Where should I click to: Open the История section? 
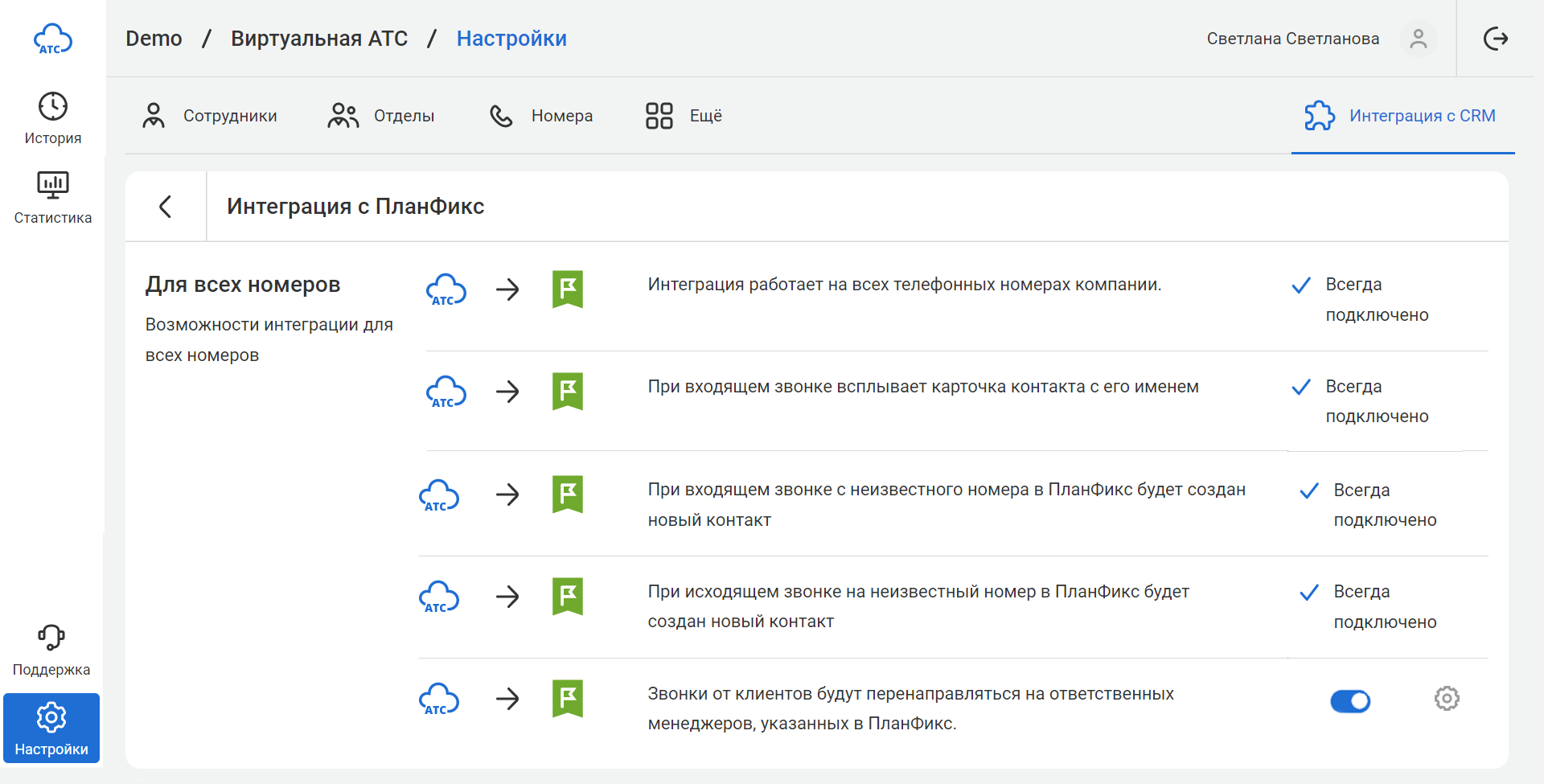[x=53, y=118]
